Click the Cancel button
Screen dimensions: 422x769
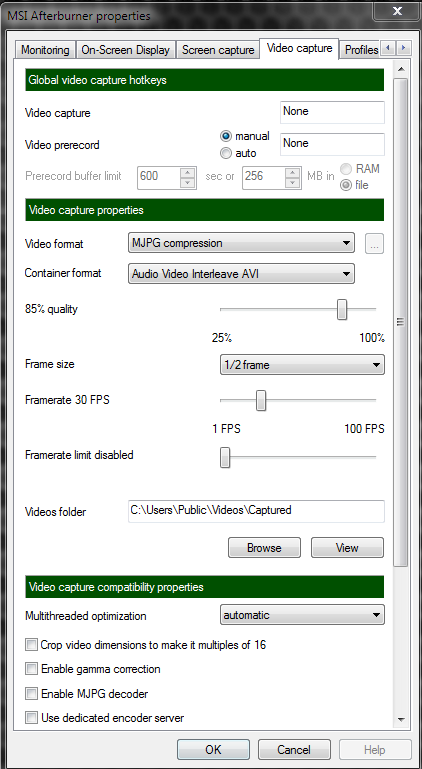[294, 750]
